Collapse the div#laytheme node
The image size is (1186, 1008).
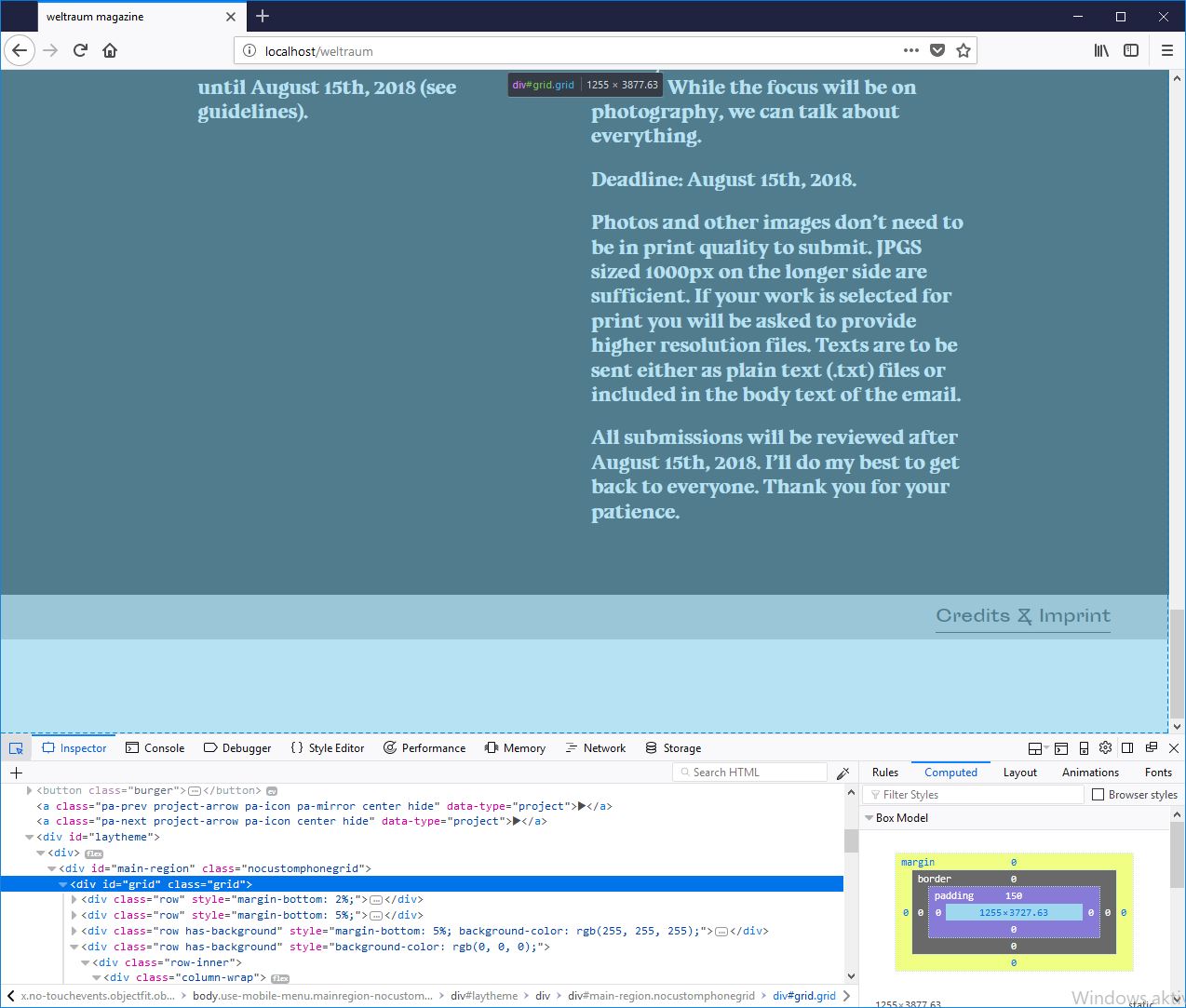click(x=30, y=837)
